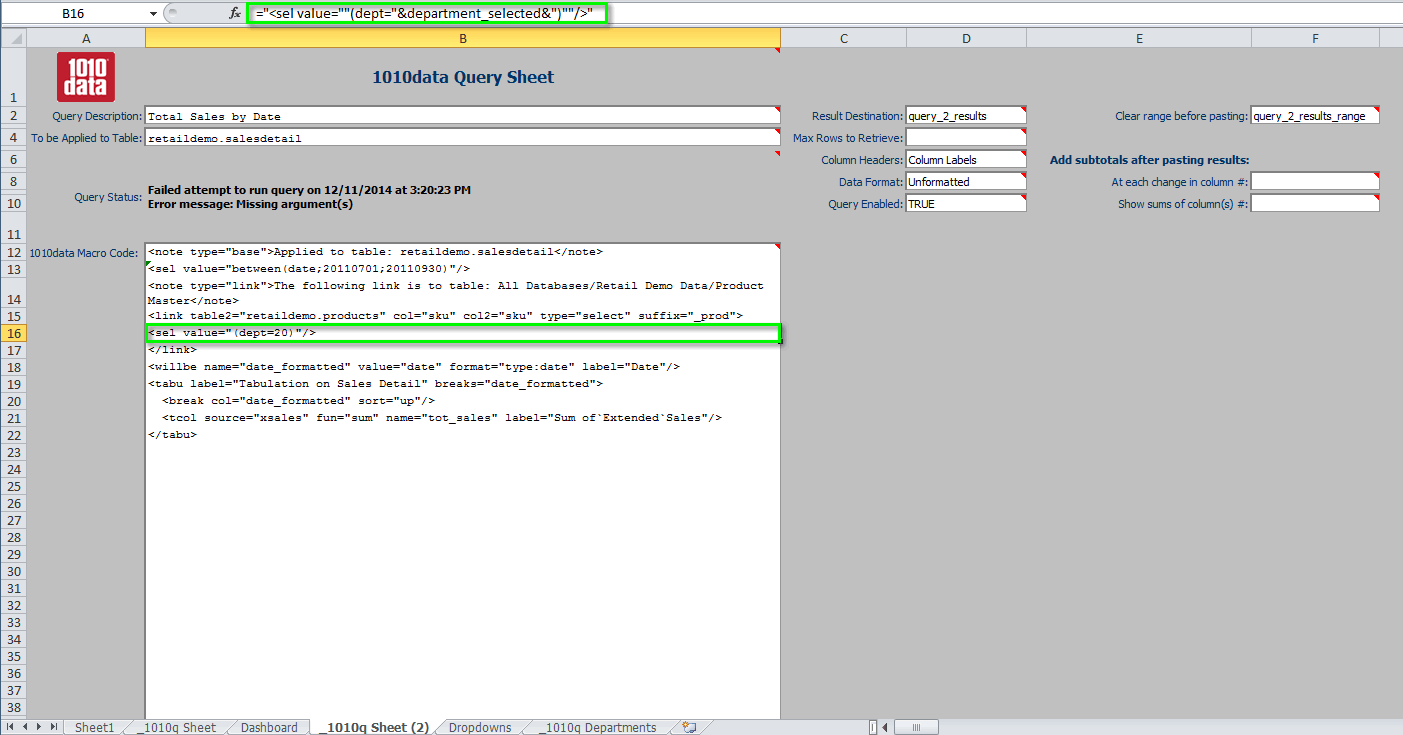Select row 38 header
Viewport: 1403px width, 735px height.
coord(13,707)
